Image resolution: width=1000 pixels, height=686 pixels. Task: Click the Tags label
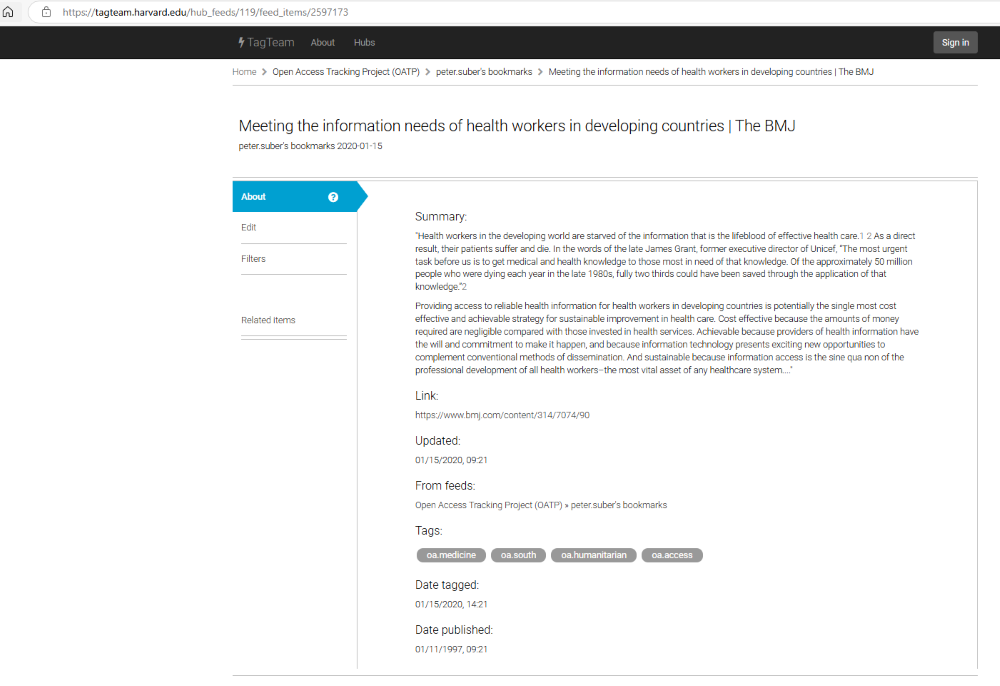pyautogui.click(x=429, y=530)
